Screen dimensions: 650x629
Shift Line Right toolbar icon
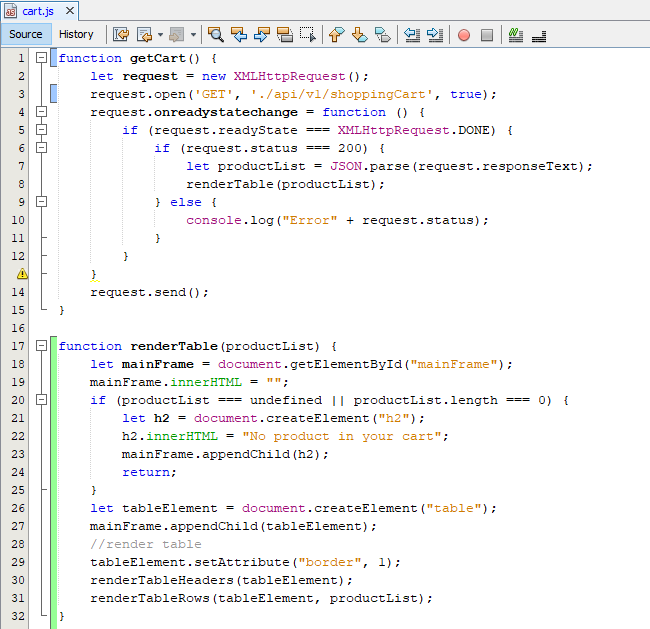point(435,34)
